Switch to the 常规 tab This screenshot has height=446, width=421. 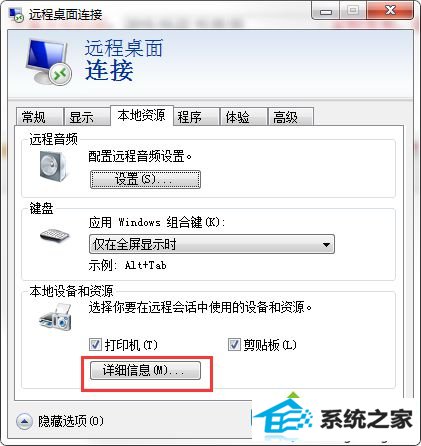[40, 117]
